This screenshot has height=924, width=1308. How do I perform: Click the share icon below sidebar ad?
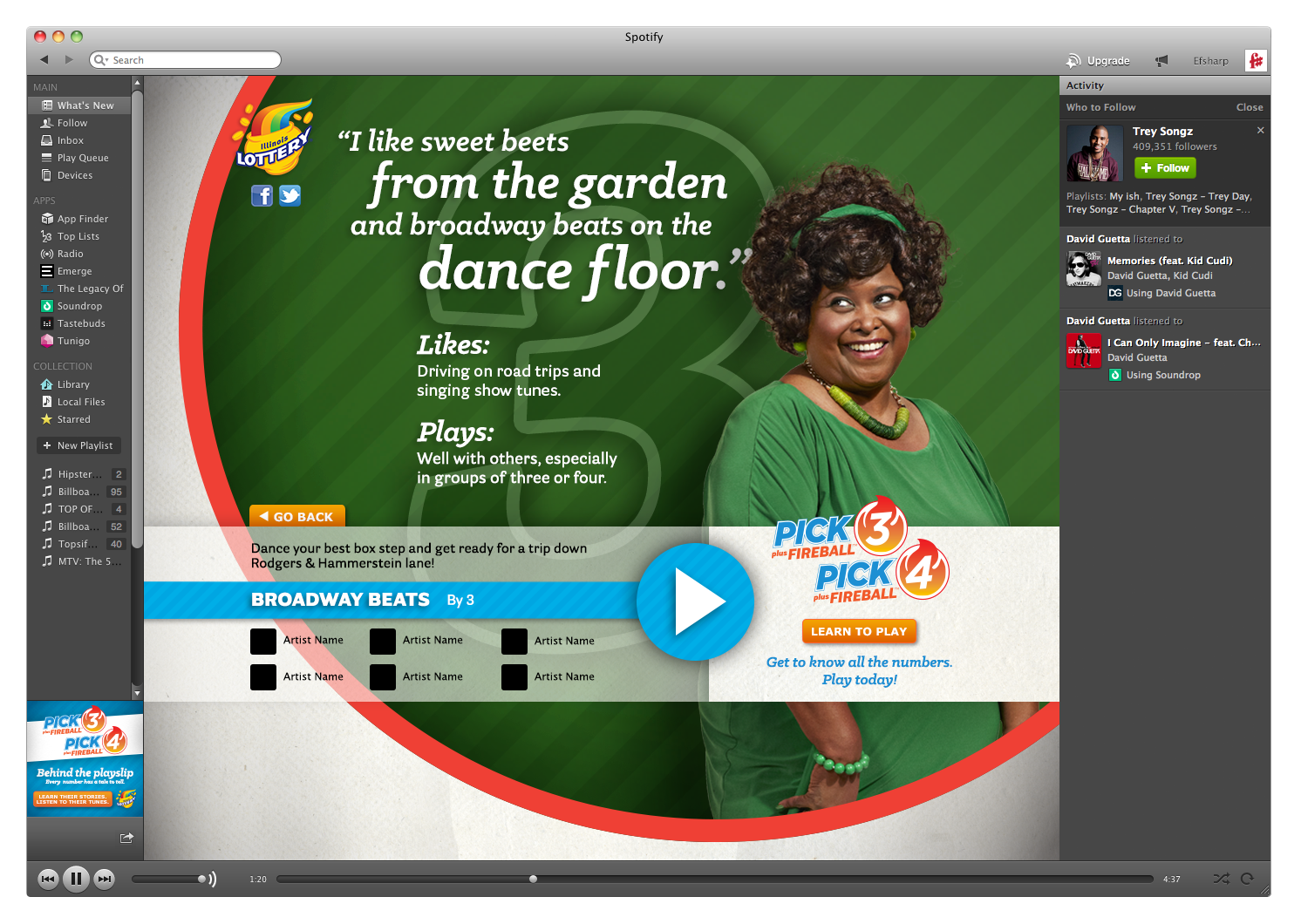tap(126, 838)
